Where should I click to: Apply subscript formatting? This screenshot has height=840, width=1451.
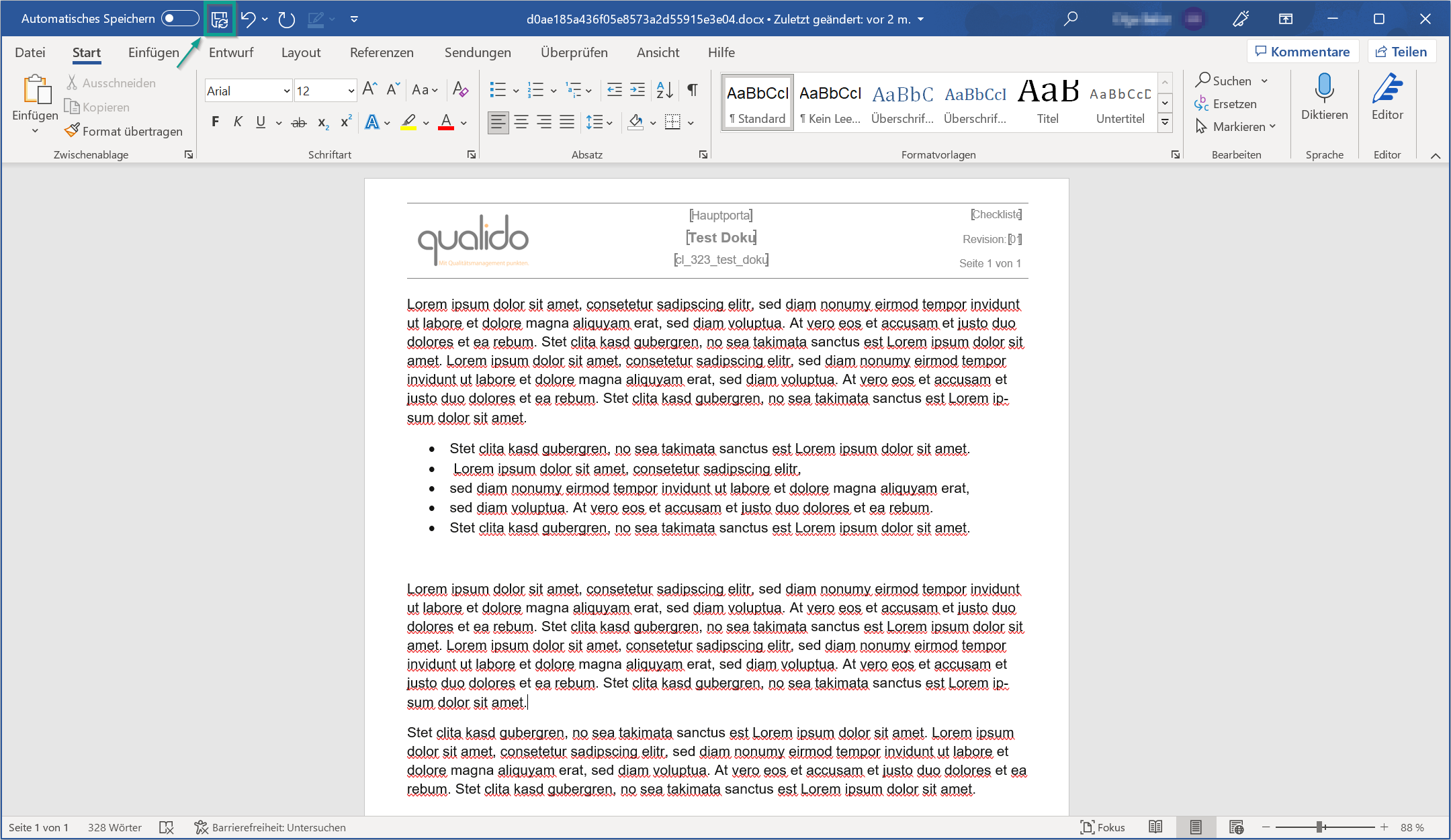tap(323, 122)
